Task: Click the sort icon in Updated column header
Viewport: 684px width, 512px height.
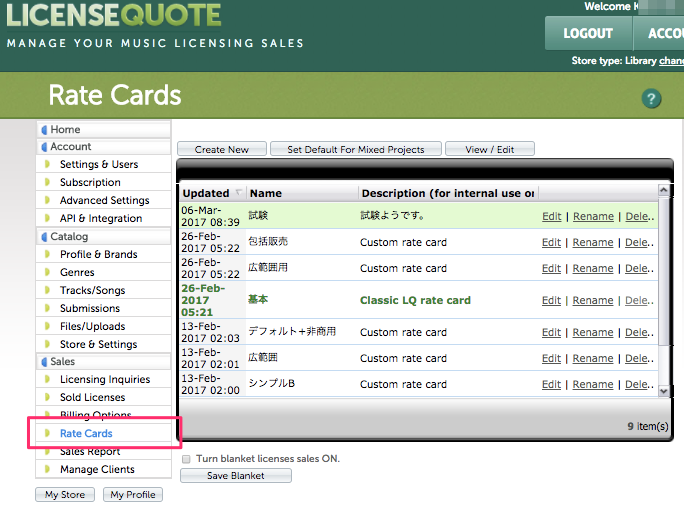Action: pos(238,193)
